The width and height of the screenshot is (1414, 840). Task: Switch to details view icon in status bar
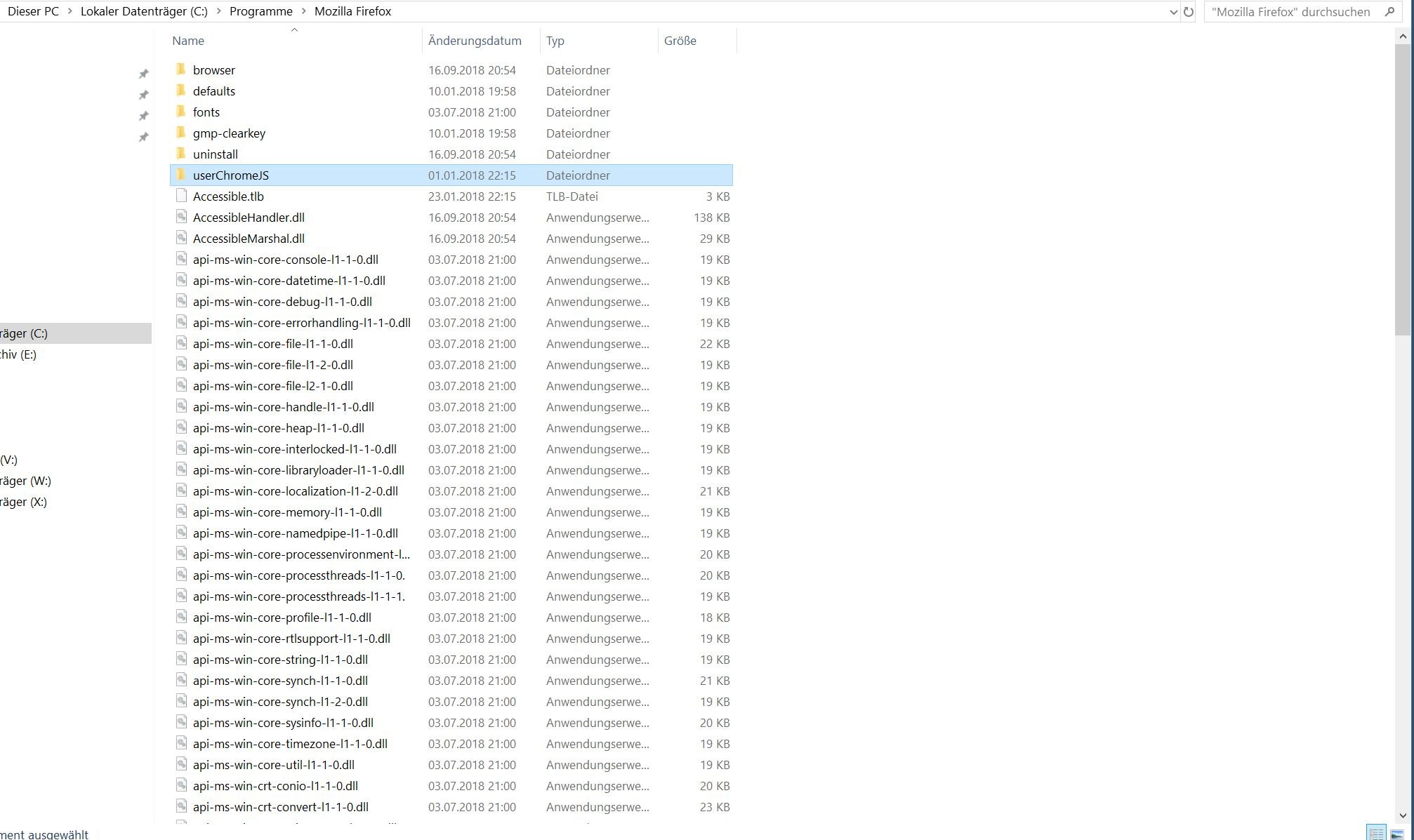pyautogui.click(x=1376, y=833)
